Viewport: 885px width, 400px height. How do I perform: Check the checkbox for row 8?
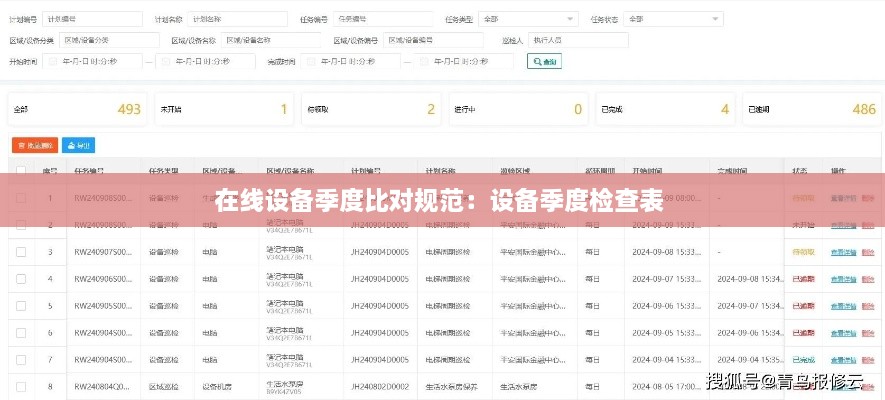[x=21, y=387]
